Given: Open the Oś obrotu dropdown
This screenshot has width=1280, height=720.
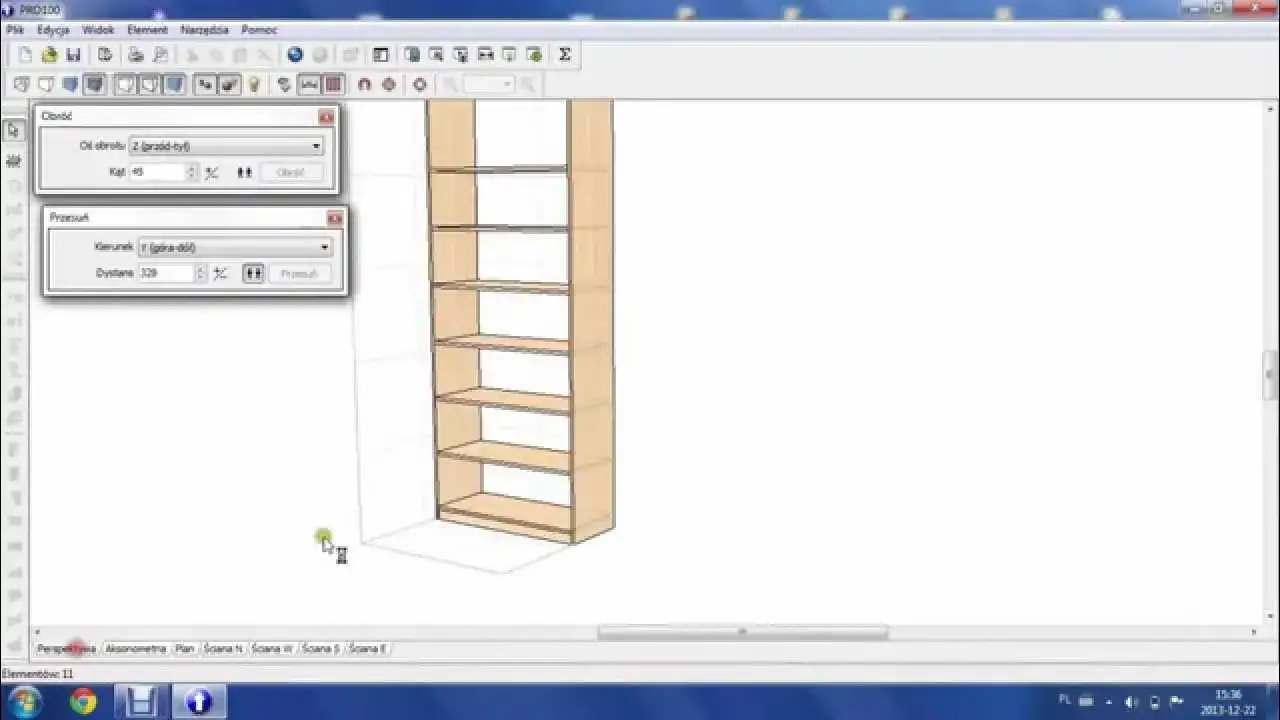Looking at the screenshot, I should coord(226,146).
